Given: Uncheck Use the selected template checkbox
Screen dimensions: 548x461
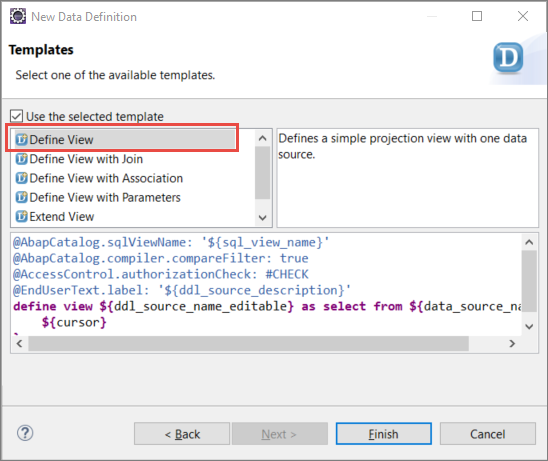Looking at the screenshot, I should [16, 116].
